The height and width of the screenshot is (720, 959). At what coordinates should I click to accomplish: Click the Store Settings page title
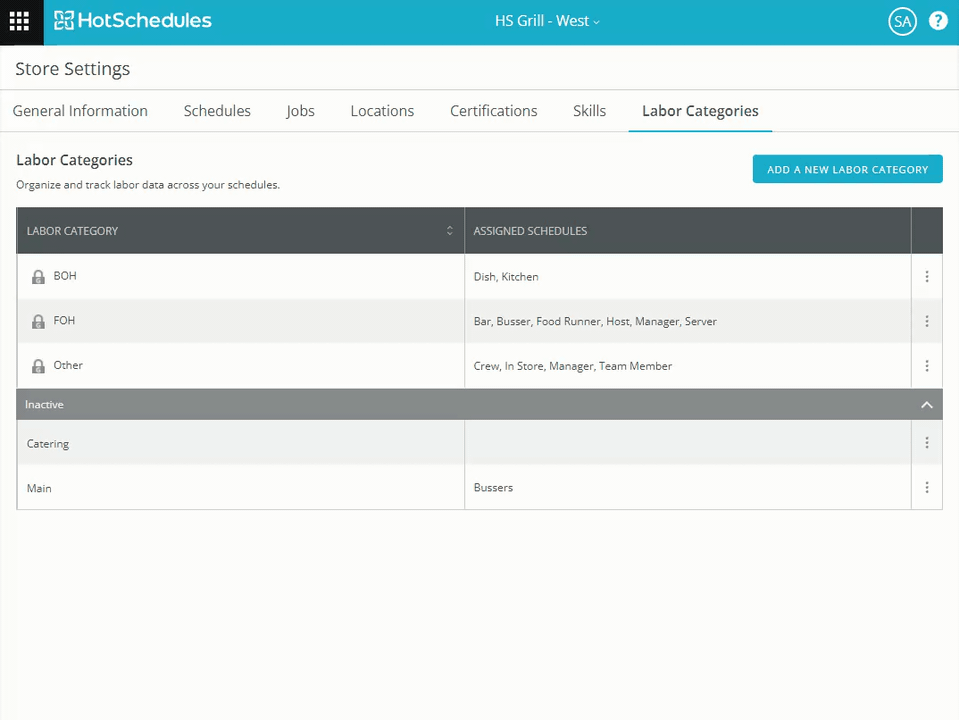click(x=72, y=69)
